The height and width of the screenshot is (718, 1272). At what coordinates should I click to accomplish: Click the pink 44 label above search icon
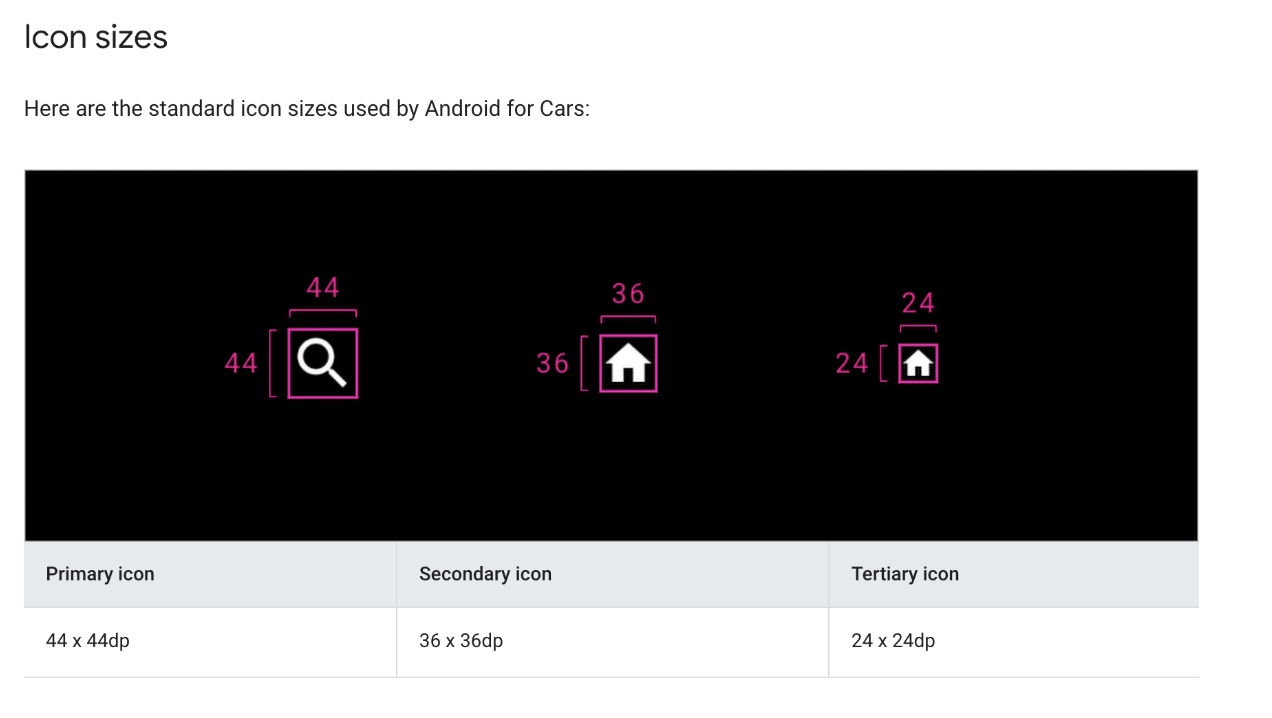pyautogui.click(x=323, y=288)
